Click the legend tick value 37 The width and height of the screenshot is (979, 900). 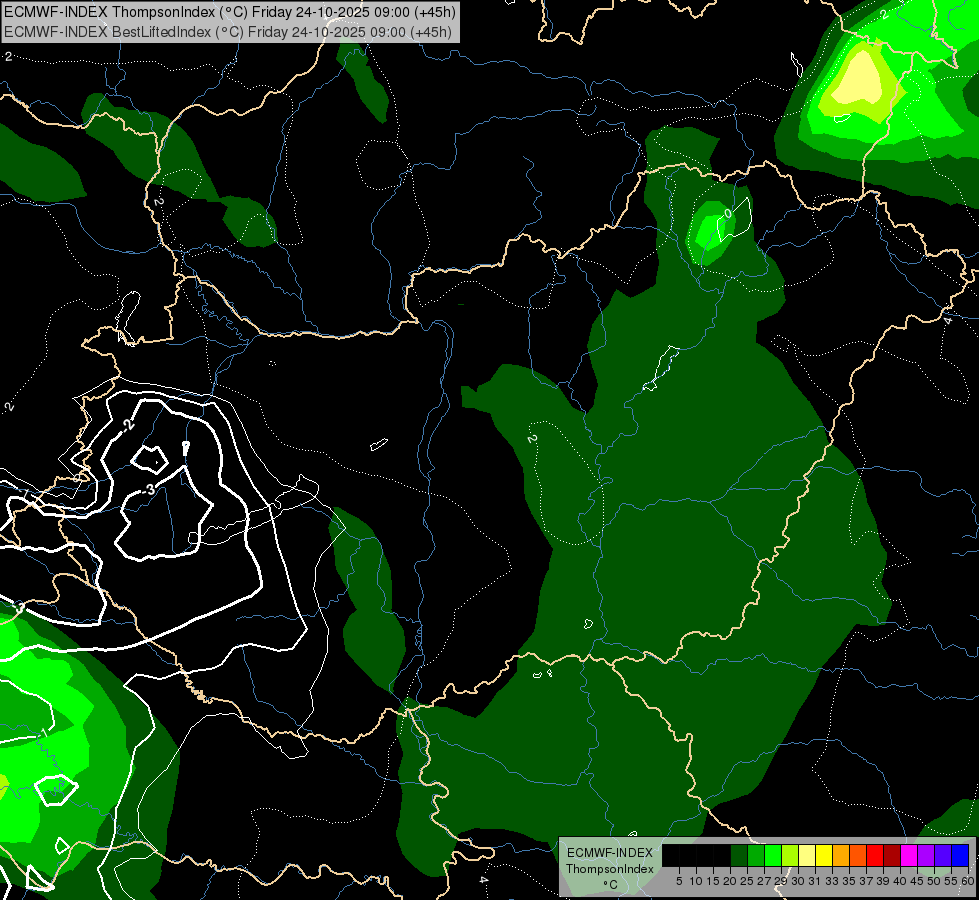point(866,881)
